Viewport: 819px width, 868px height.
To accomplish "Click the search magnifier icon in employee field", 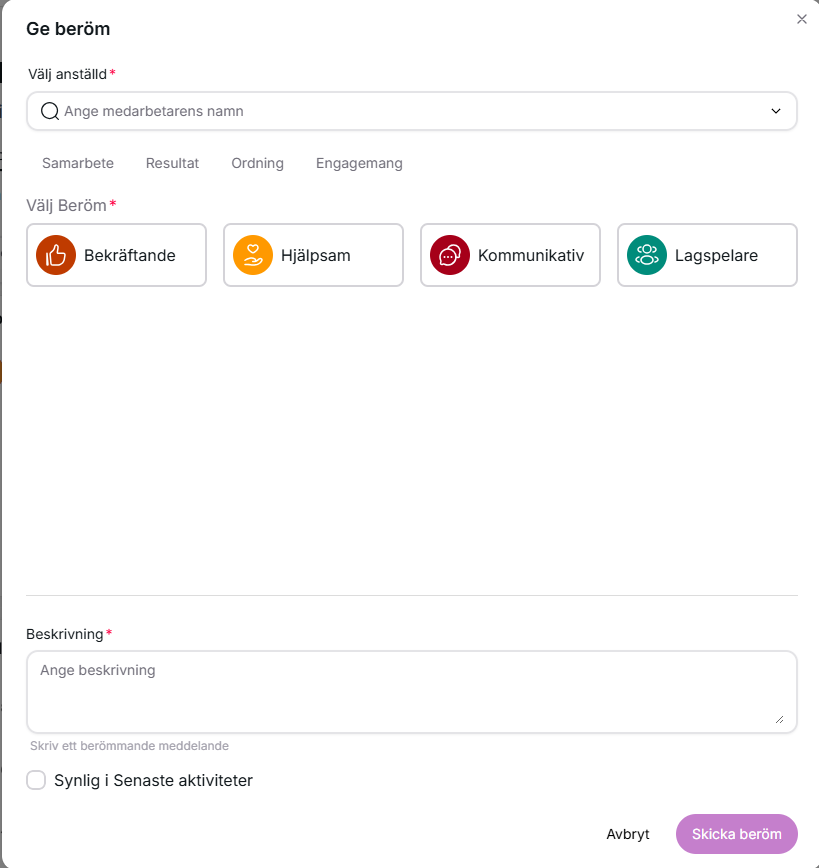I will click(50, 111).
